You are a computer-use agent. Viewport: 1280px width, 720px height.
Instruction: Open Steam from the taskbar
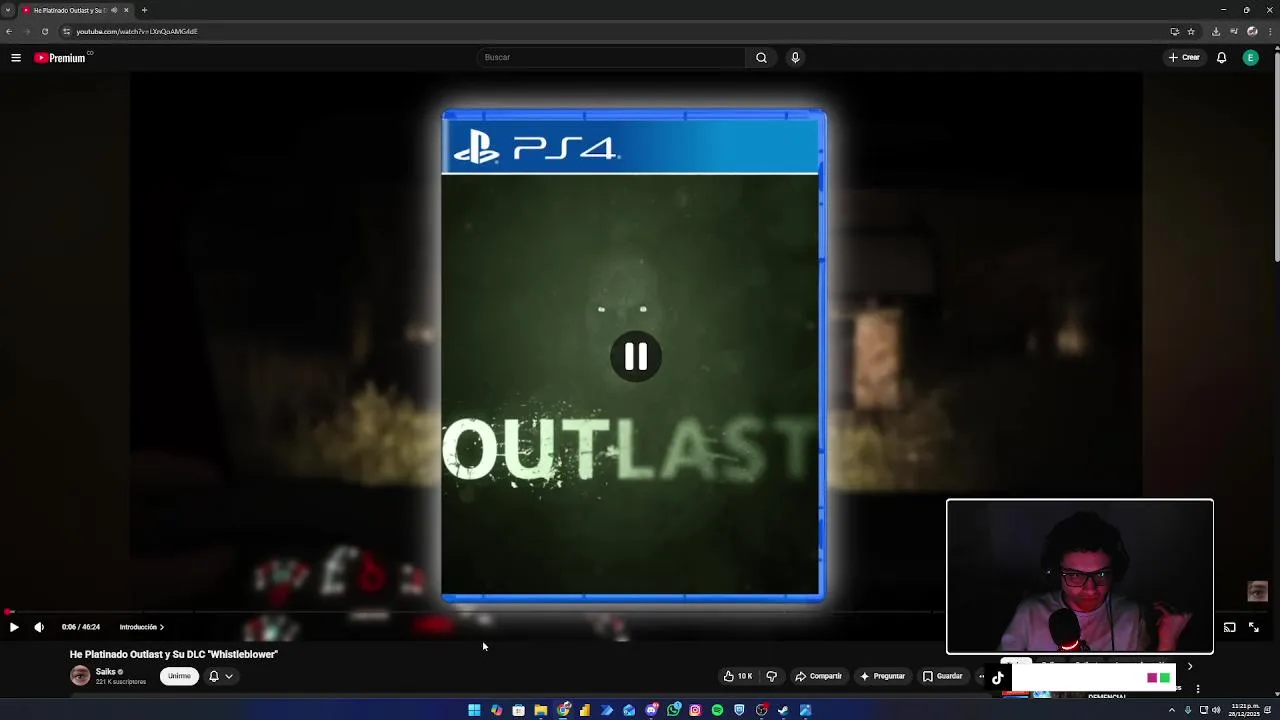click(x=783, y=710)
